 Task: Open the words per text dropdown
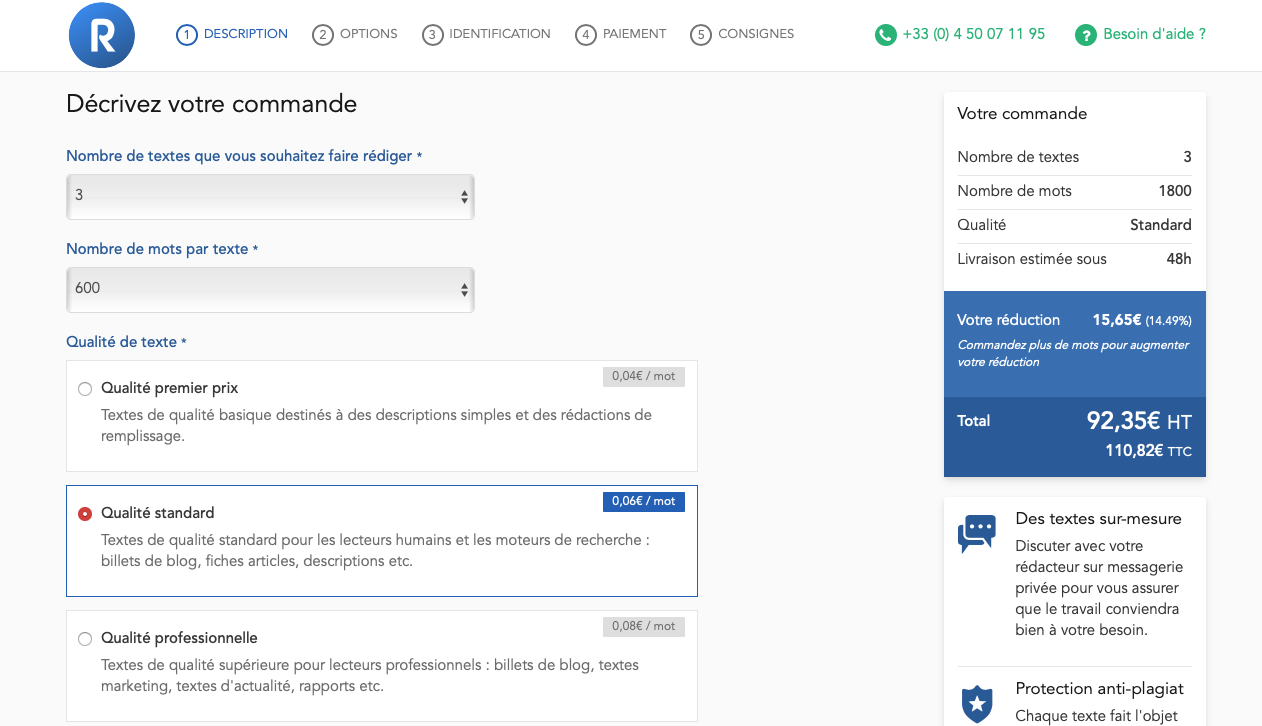pos(270,289)
